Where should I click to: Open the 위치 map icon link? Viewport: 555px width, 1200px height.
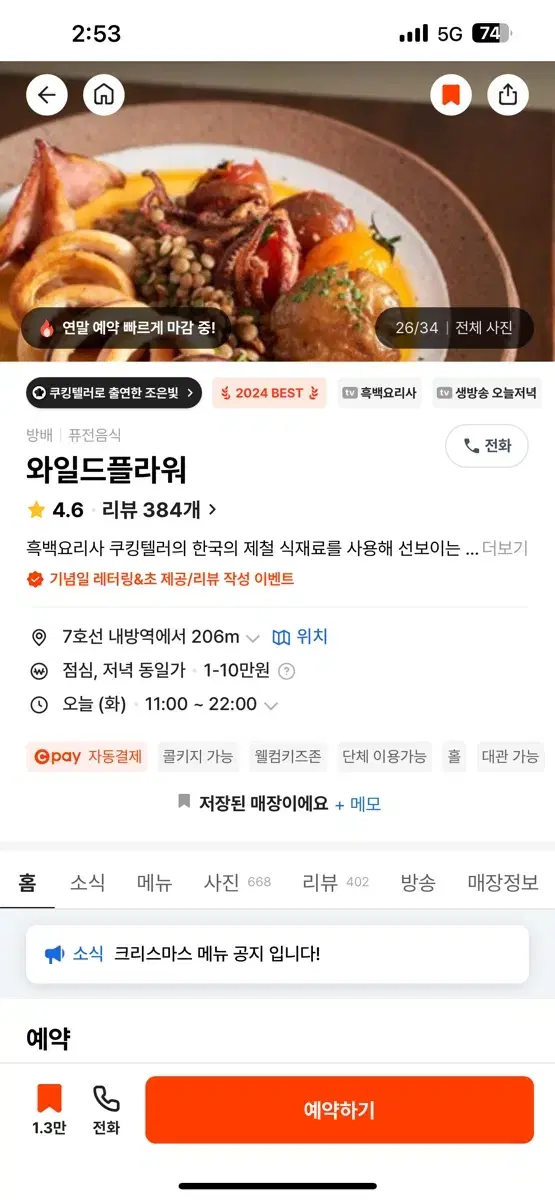tap(300, 637)
